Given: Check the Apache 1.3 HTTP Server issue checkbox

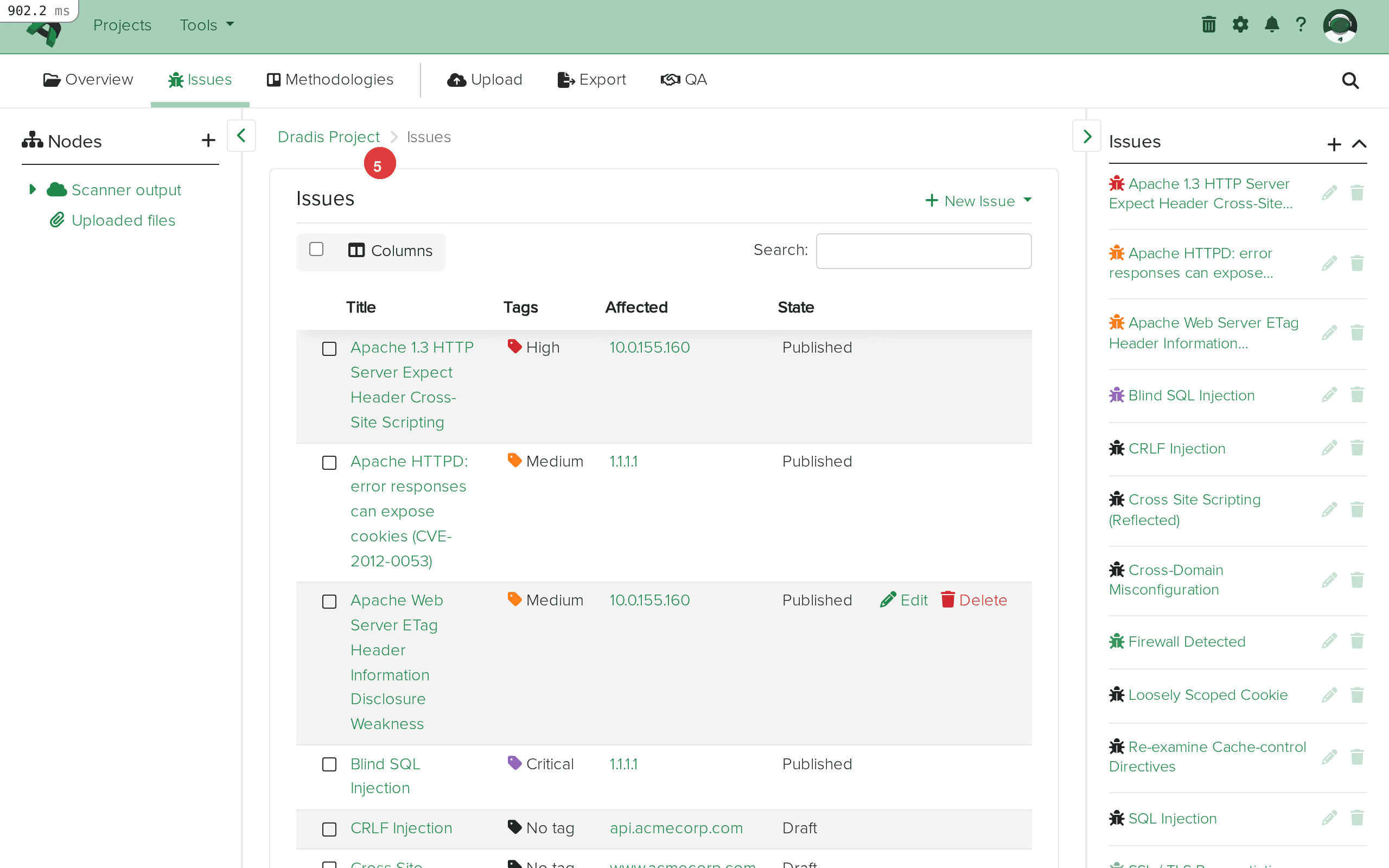Looking at the screenshot, I should click(329, 348).
